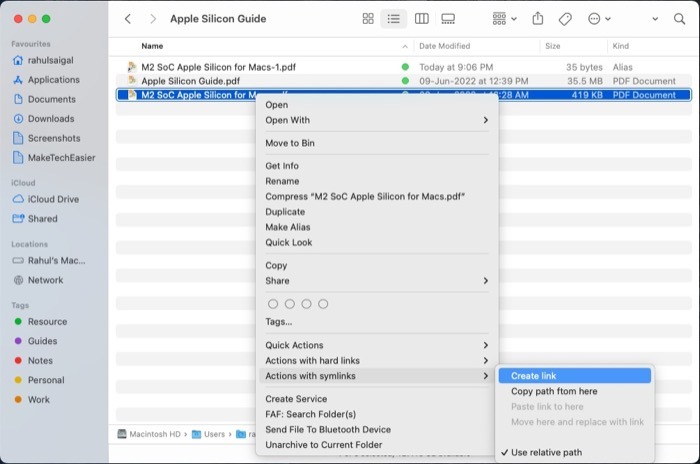
Task: Expand the Share submenu
Action: coord(377,280)
